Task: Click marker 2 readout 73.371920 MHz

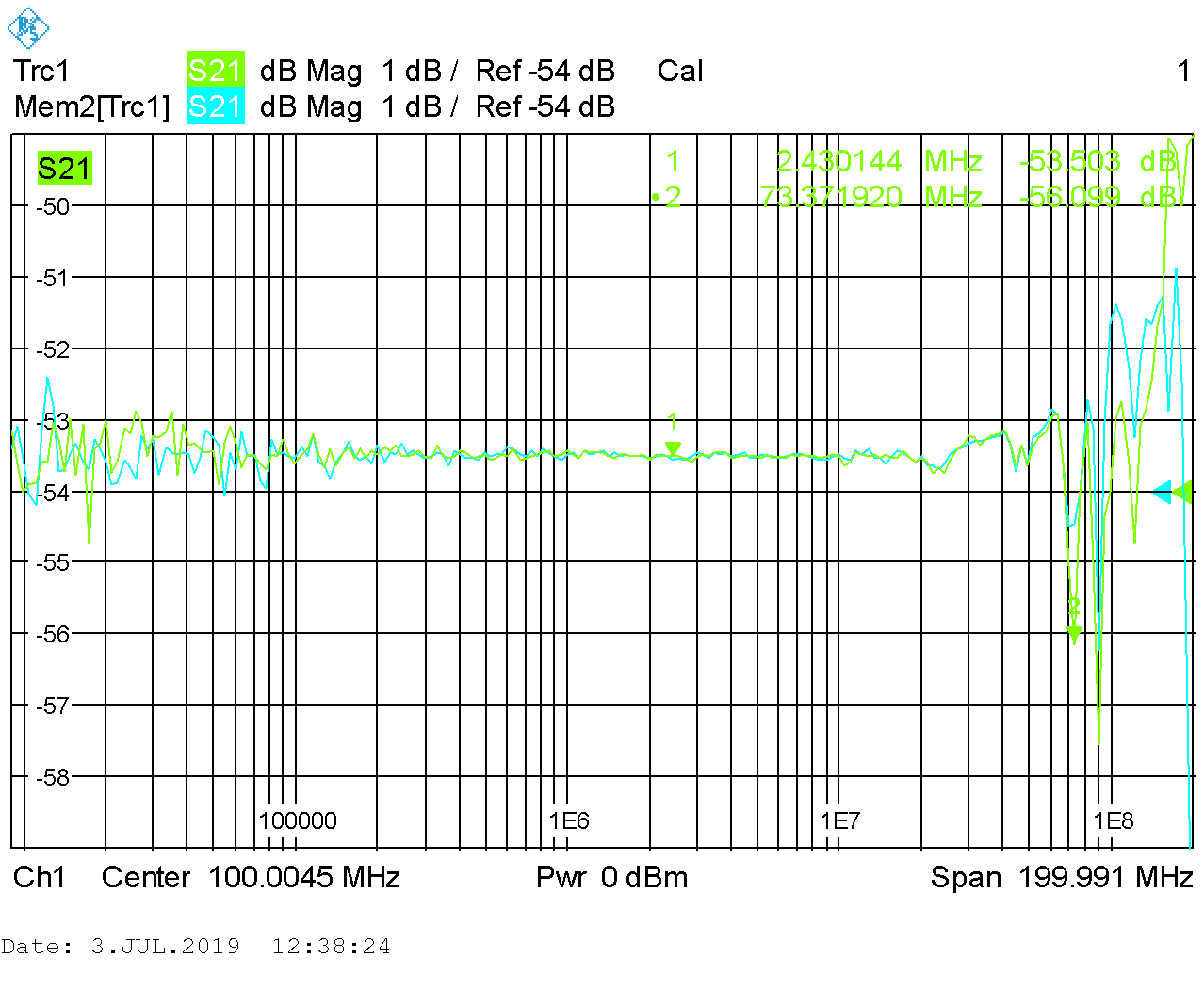Action: [831, 197]
